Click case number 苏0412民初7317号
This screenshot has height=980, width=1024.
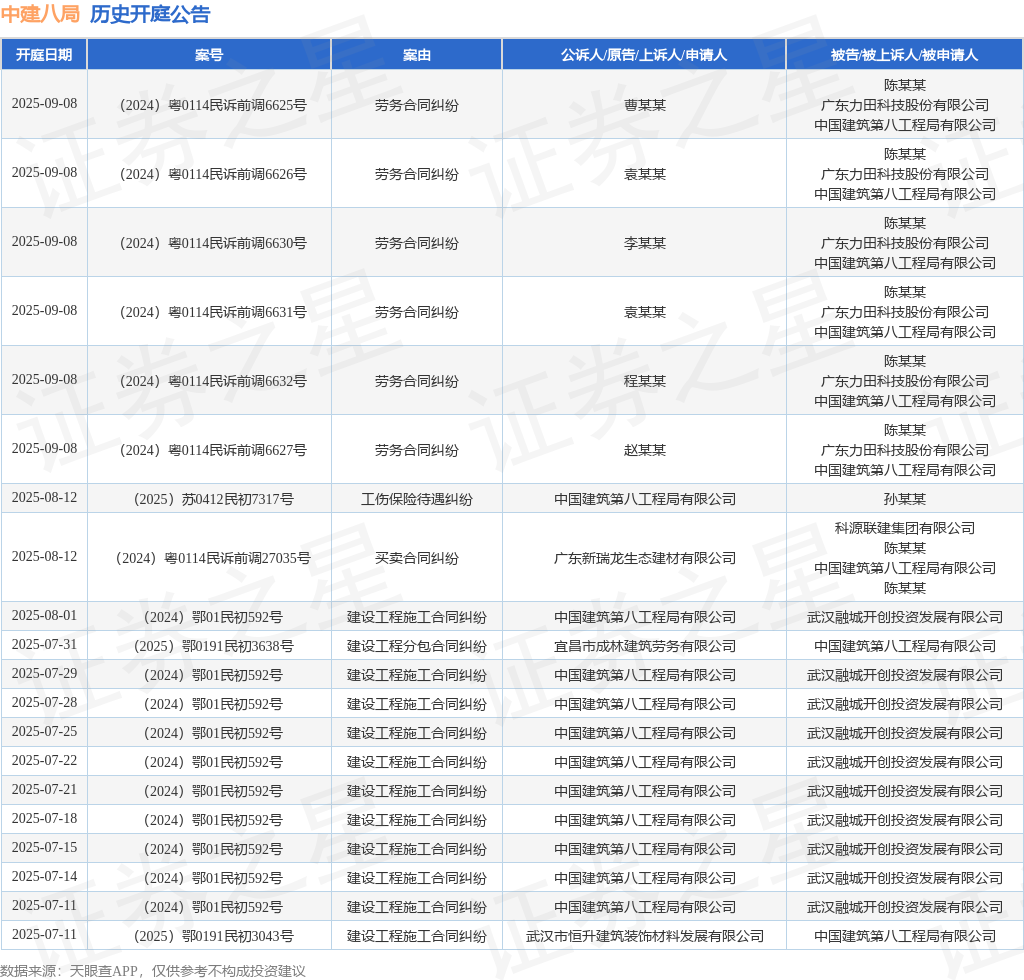click(x=214, y=499)
